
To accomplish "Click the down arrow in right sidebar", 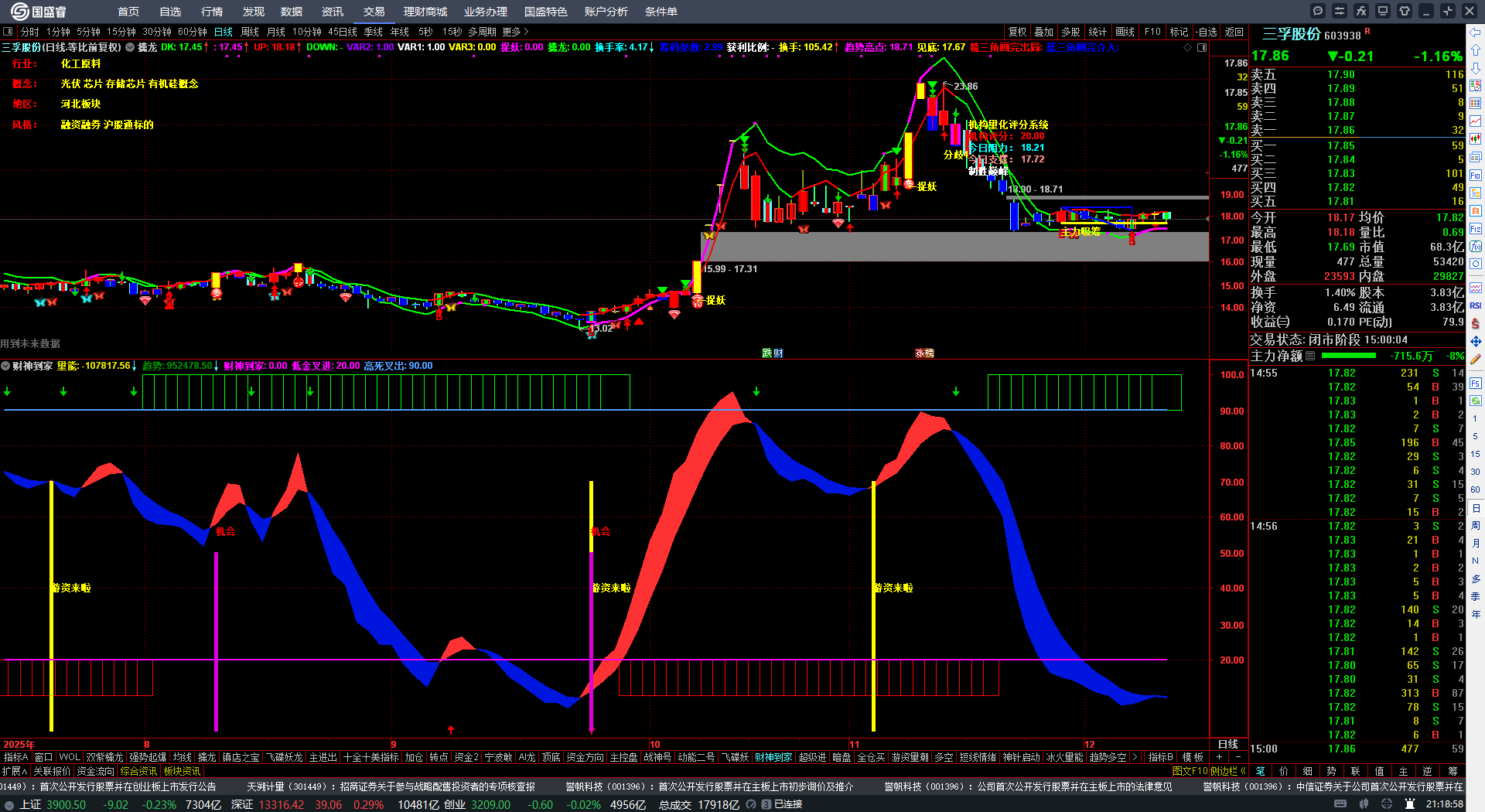I will point(1476,68).
